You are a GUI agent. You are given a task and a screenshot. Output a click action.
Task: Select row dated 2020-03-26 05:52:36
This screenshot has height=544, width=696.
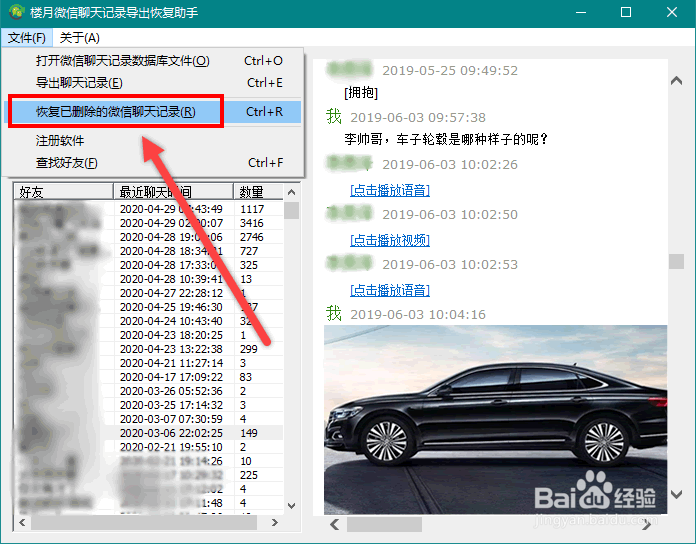149,391
